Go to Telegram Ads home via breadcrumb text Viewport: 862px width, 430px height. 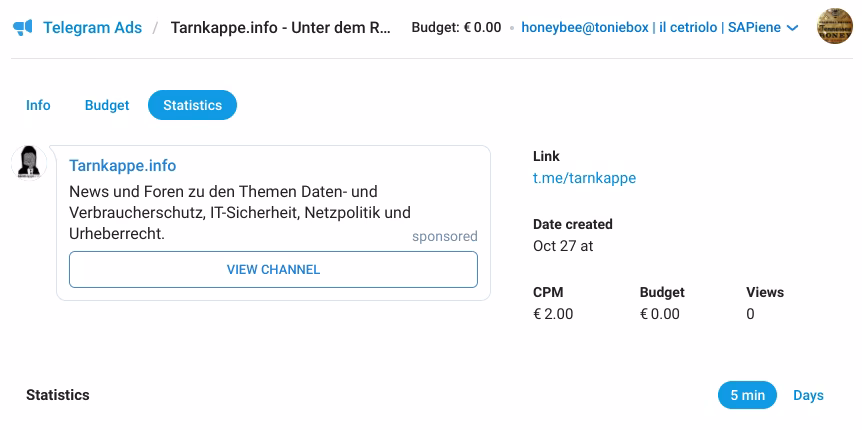[92, 28]
